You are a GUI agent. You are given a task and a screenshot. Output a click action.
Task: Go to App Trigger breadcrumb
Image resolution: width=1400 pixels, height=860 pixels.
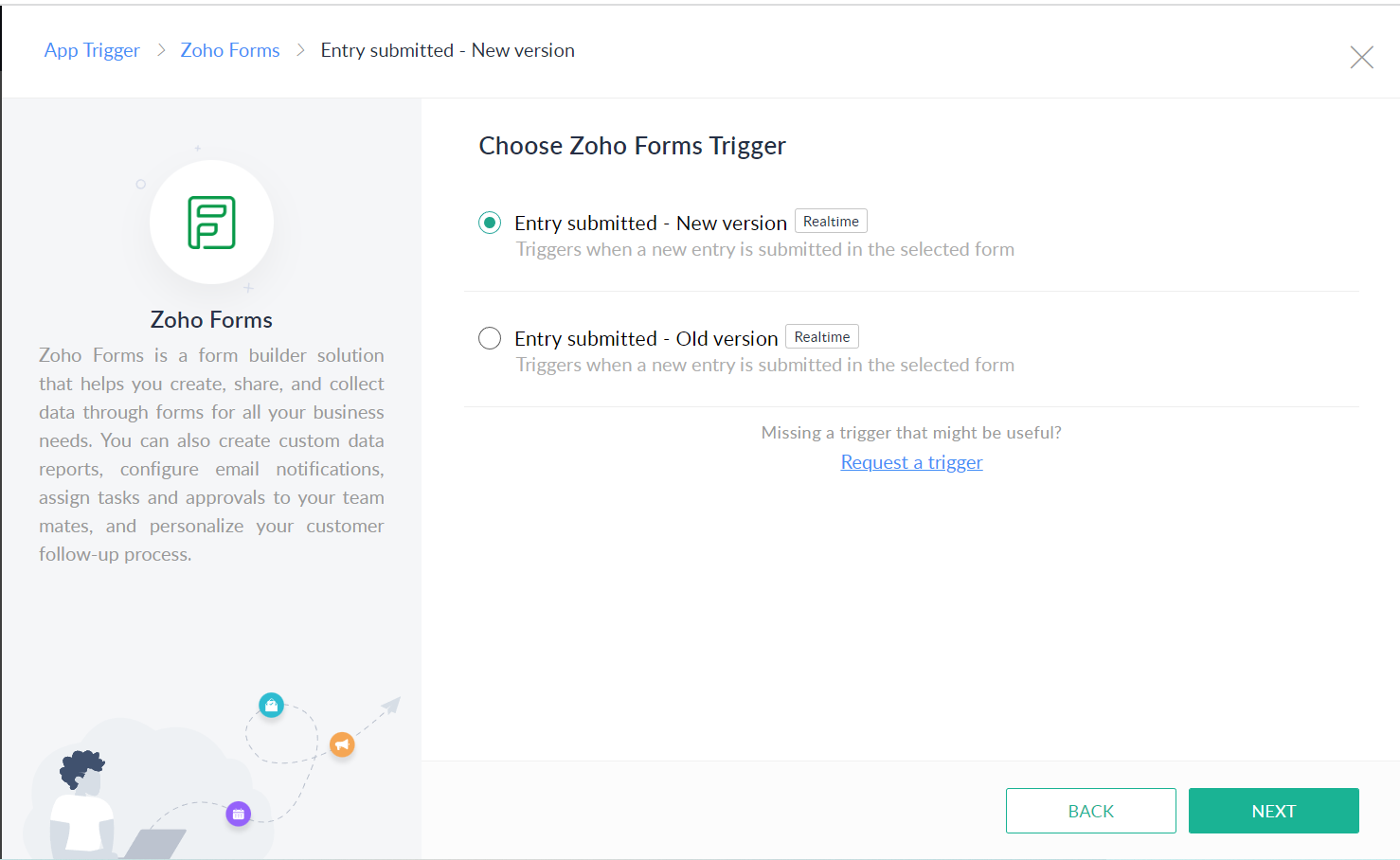[x=92, y=50]
